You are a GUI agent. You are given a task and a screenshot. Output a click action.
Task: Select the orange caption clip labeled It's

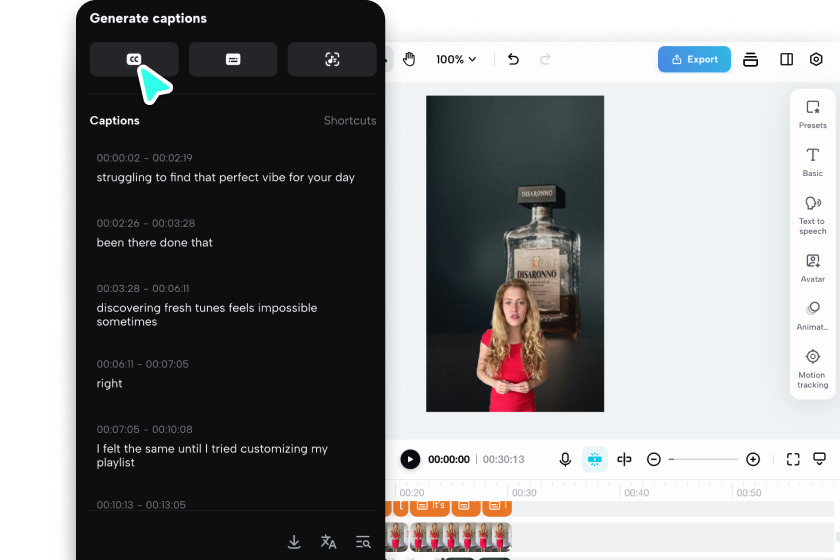point(430,507)
